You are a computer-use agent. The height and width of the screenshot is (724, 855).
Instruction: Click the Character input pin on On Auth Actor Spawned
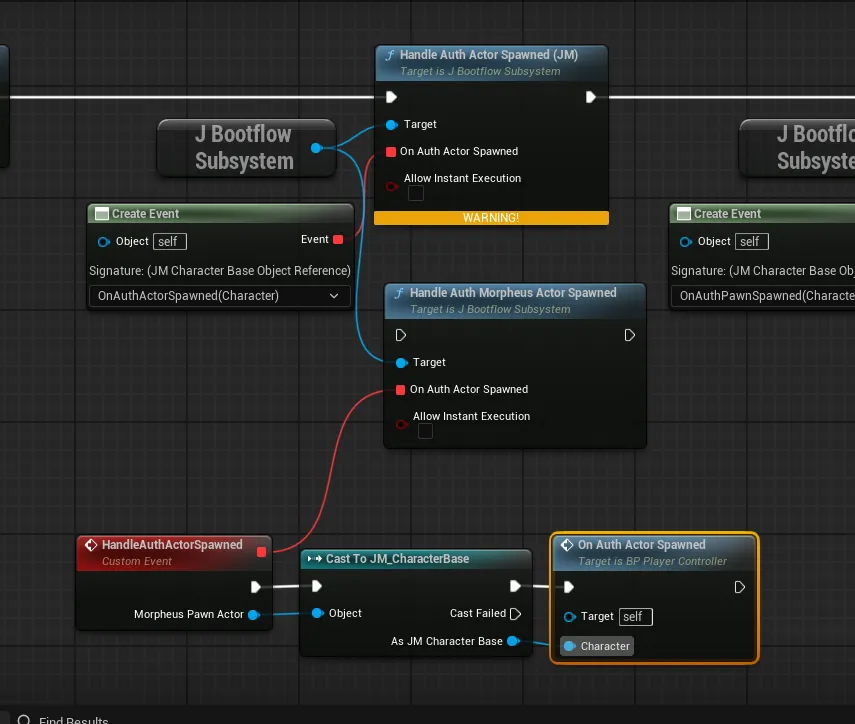[x=570, y=646]
